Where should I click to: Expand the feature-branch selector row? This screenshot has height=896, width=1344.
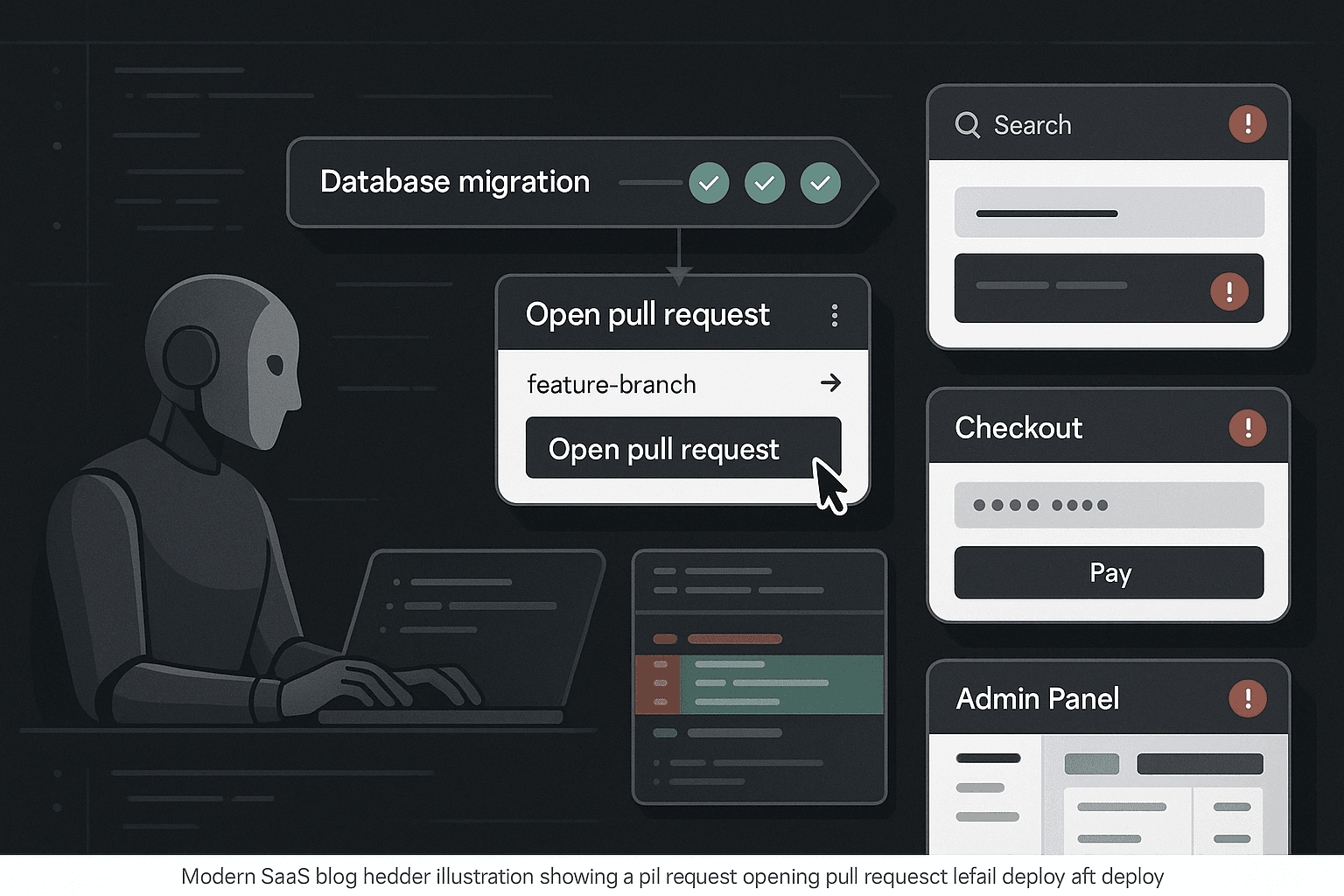click(x=683, y=383)
